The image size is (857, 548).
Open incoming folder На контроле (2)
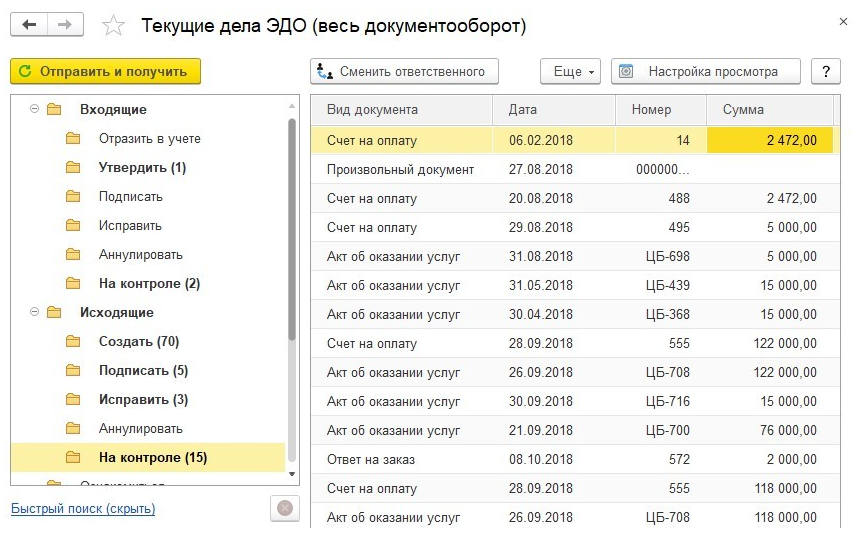149,284
